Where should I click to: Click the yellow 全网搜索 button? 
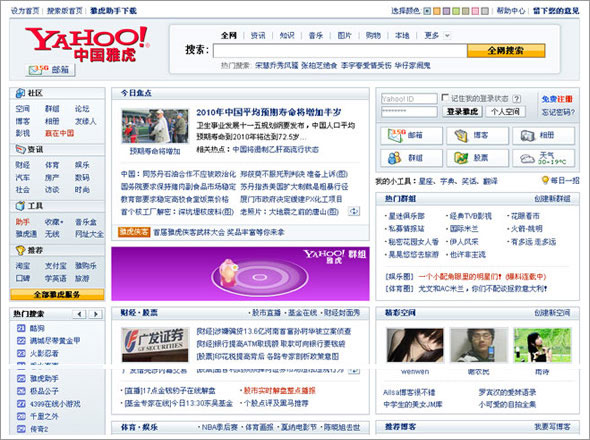point(506,50)
